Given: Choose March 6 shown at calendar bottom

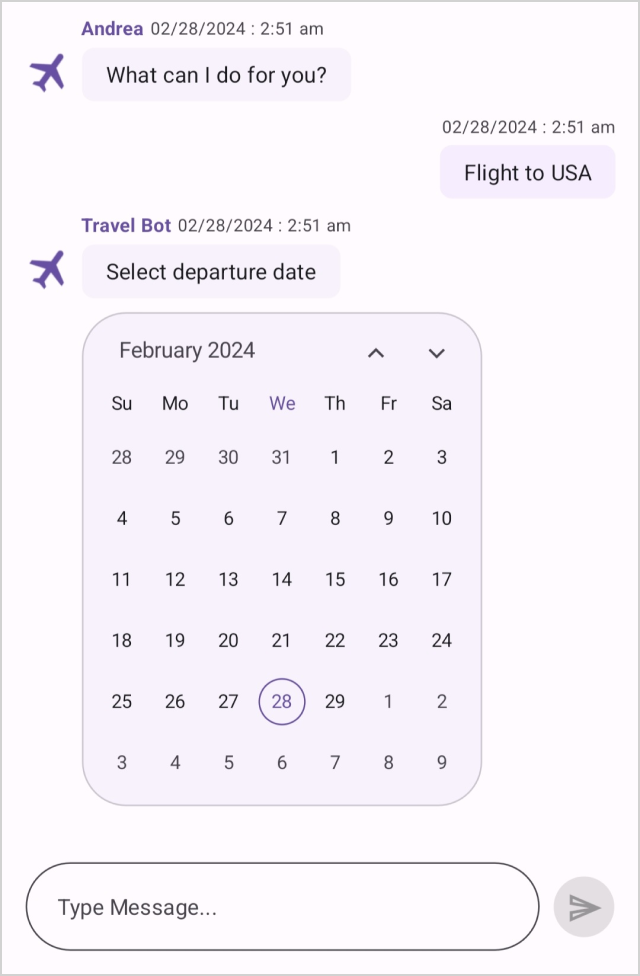Looking at the screenshot, I should tap(281, 762).
